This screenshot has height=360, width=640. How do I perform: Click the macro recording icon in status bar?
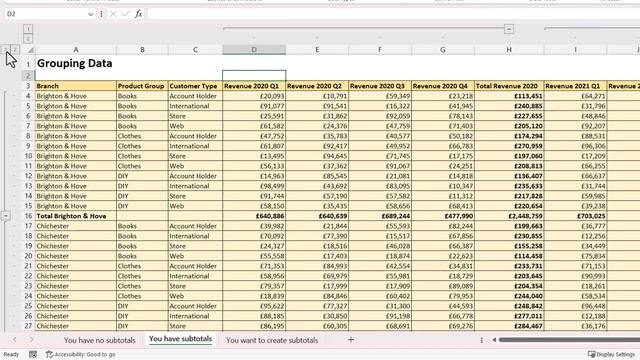pos(33,354)
